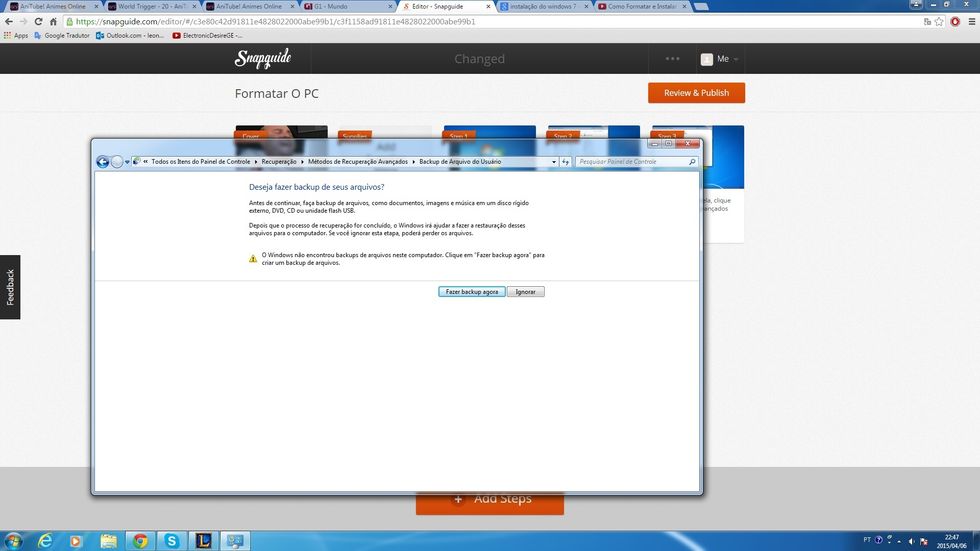Image resolution: width=980 pixels, height=551 pixels.
Task: Open League of Legends from the taskbar
Action: (203, 541)
